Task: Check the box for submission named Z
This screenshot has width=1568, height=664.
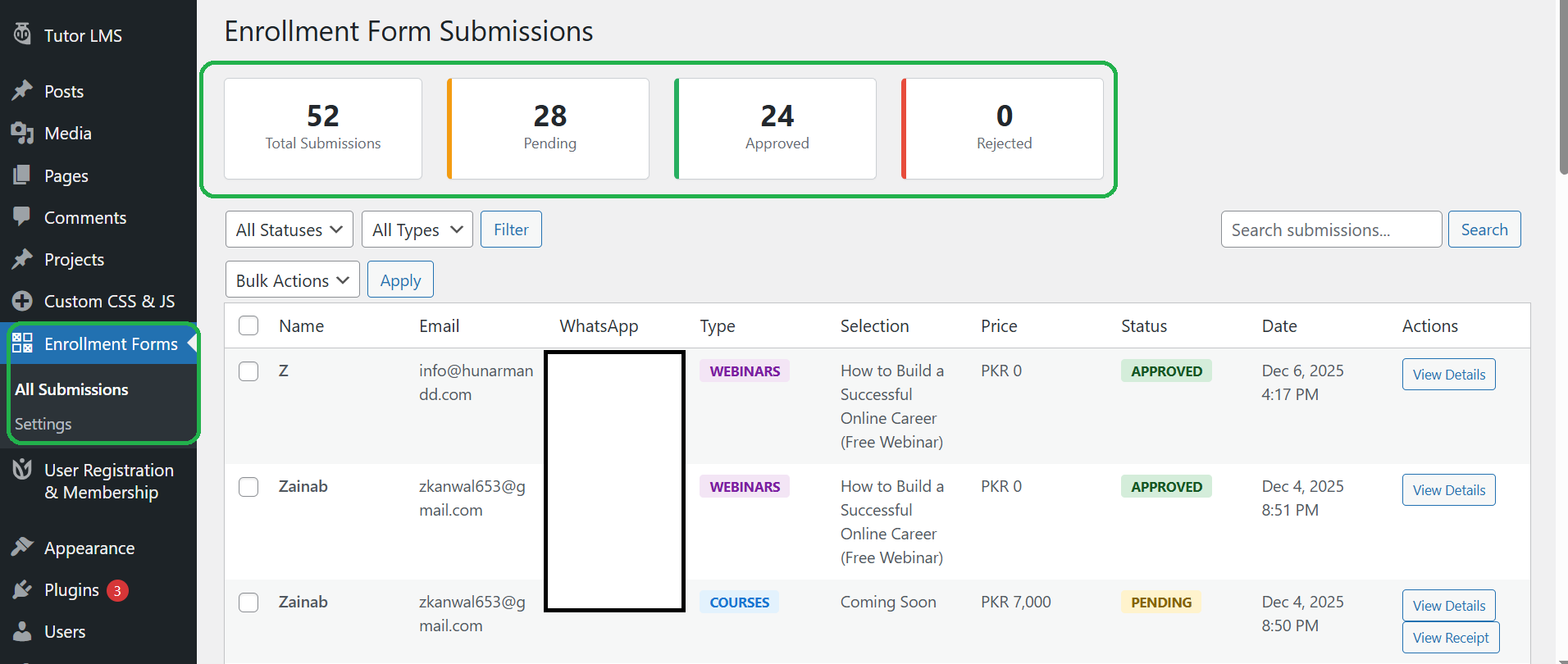Action: 248,371
